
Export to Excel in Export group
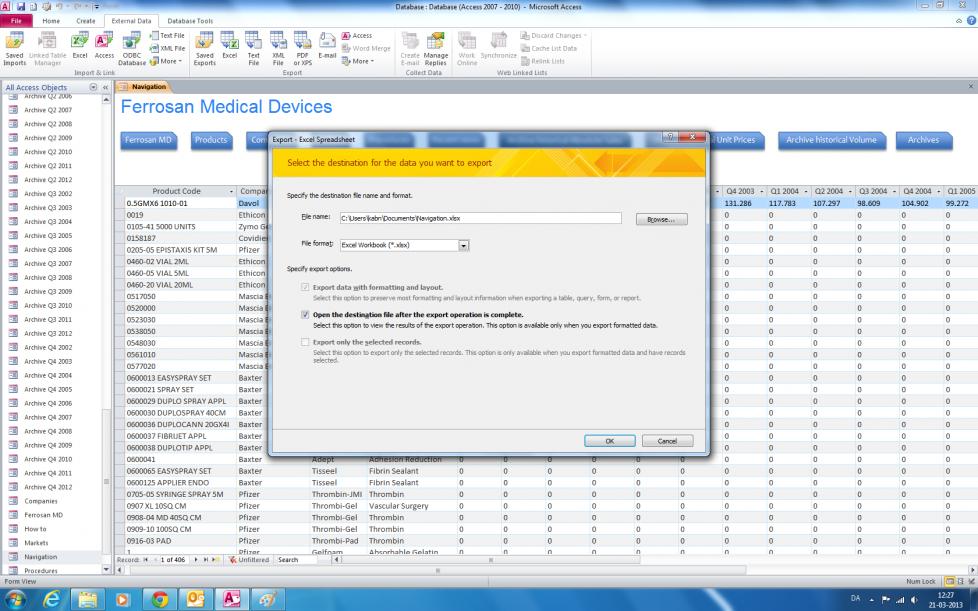pos(230,46)
